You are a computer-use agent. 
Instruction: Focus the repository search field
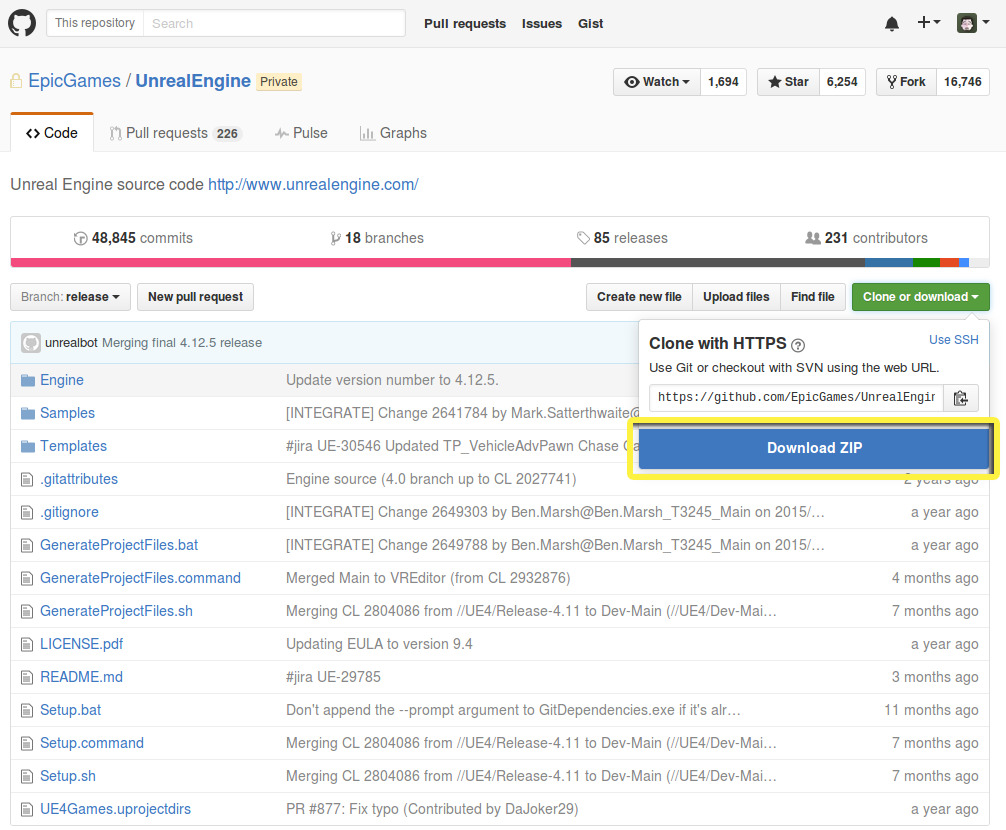(273, 23)
